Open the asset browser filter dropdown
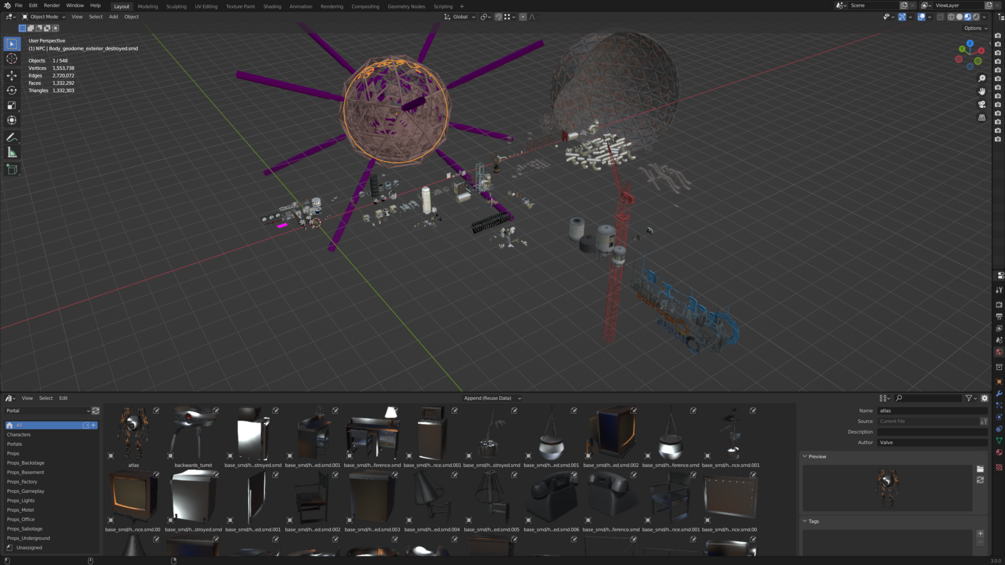1005x565 pixels. tap(971, 398)
